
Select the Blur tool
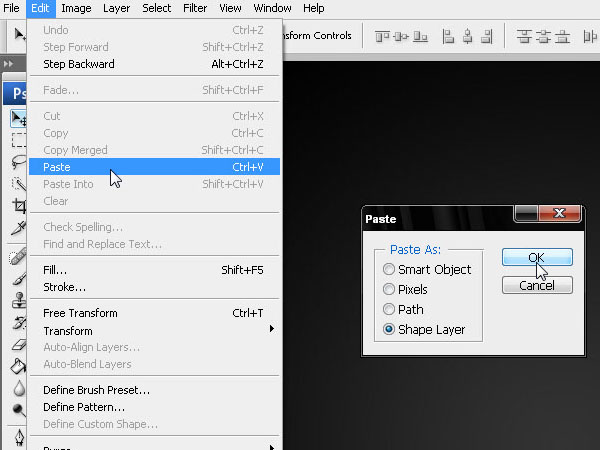[18, 388]
